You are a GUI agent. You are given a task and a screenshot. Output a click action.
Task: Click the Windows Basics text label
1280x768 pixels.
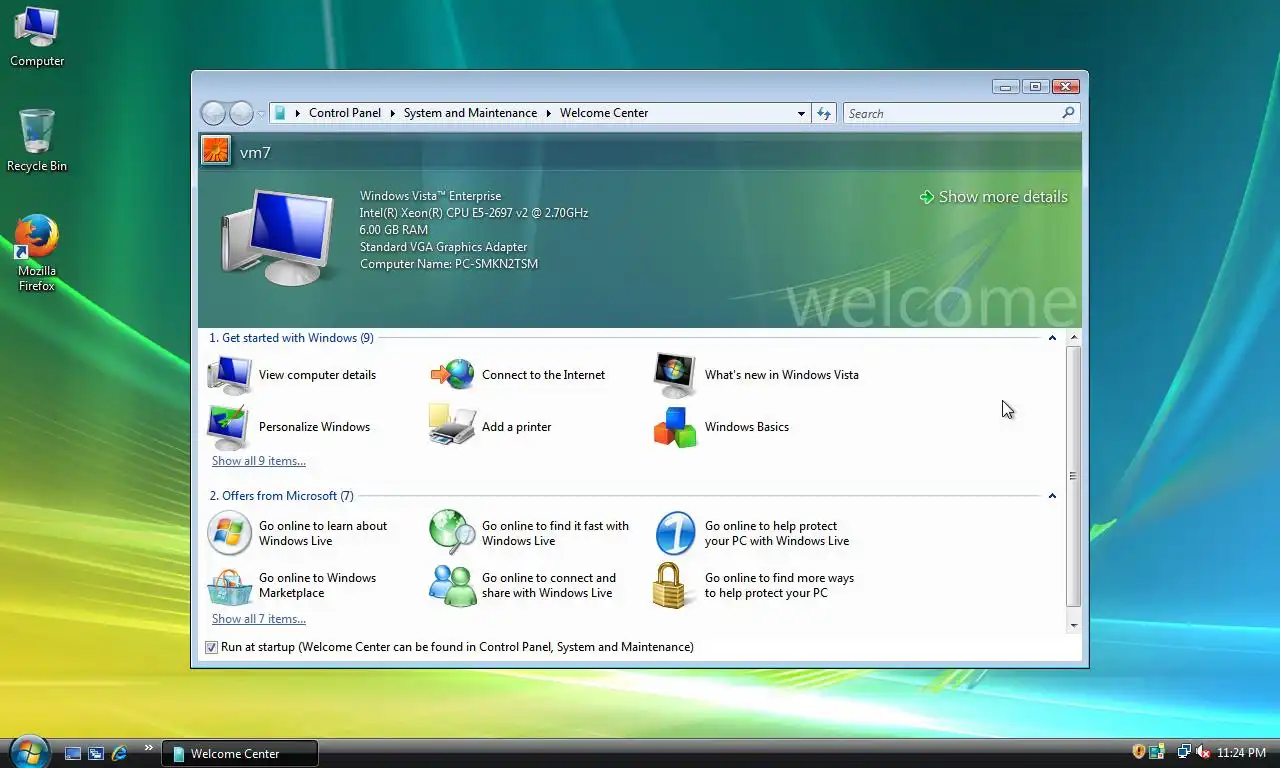pos(747,427)
